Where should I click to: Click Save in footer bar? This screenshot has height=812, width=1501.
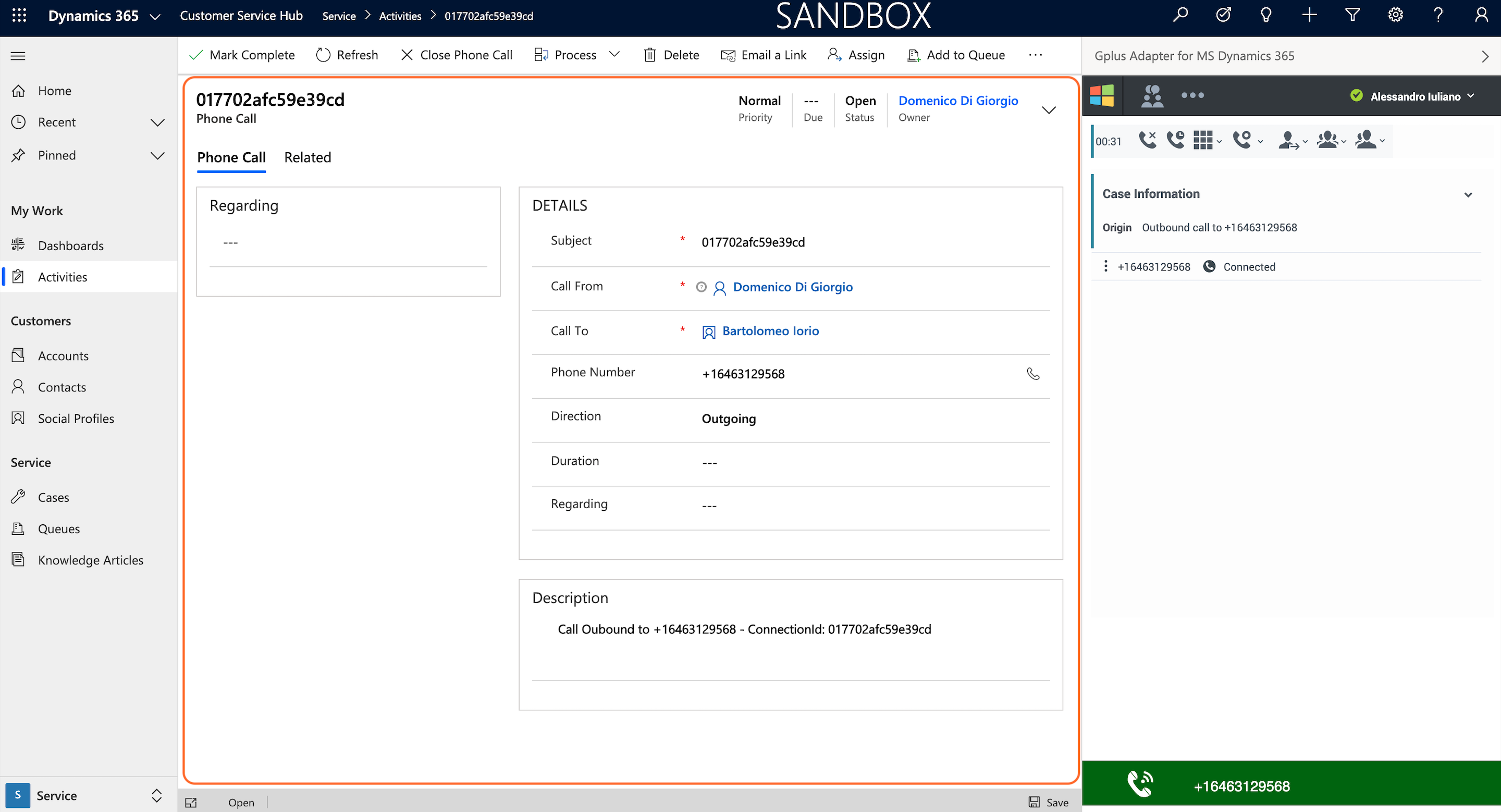pyautogui.click(x=1048, y=802)
